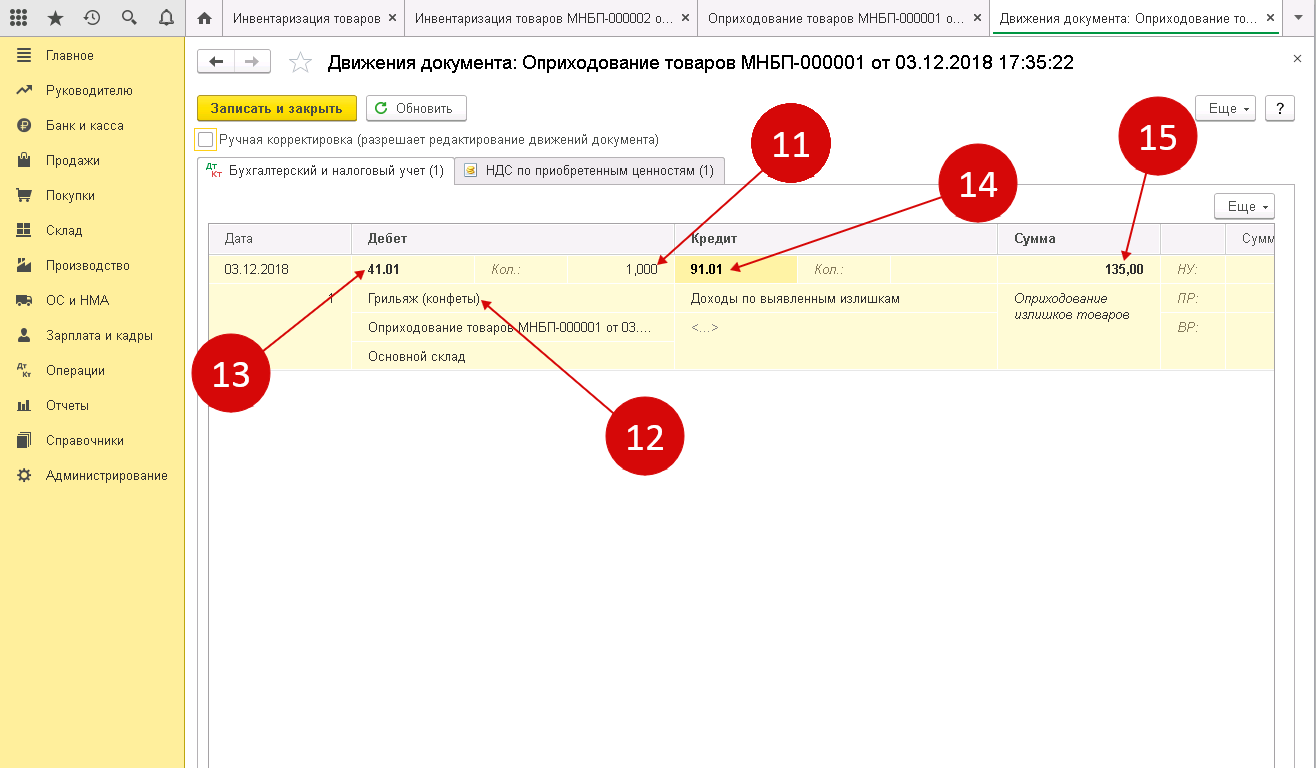Click the Администрирование gear icon
This screenshot has width=1316, height=768.
(x=24, y=476)
